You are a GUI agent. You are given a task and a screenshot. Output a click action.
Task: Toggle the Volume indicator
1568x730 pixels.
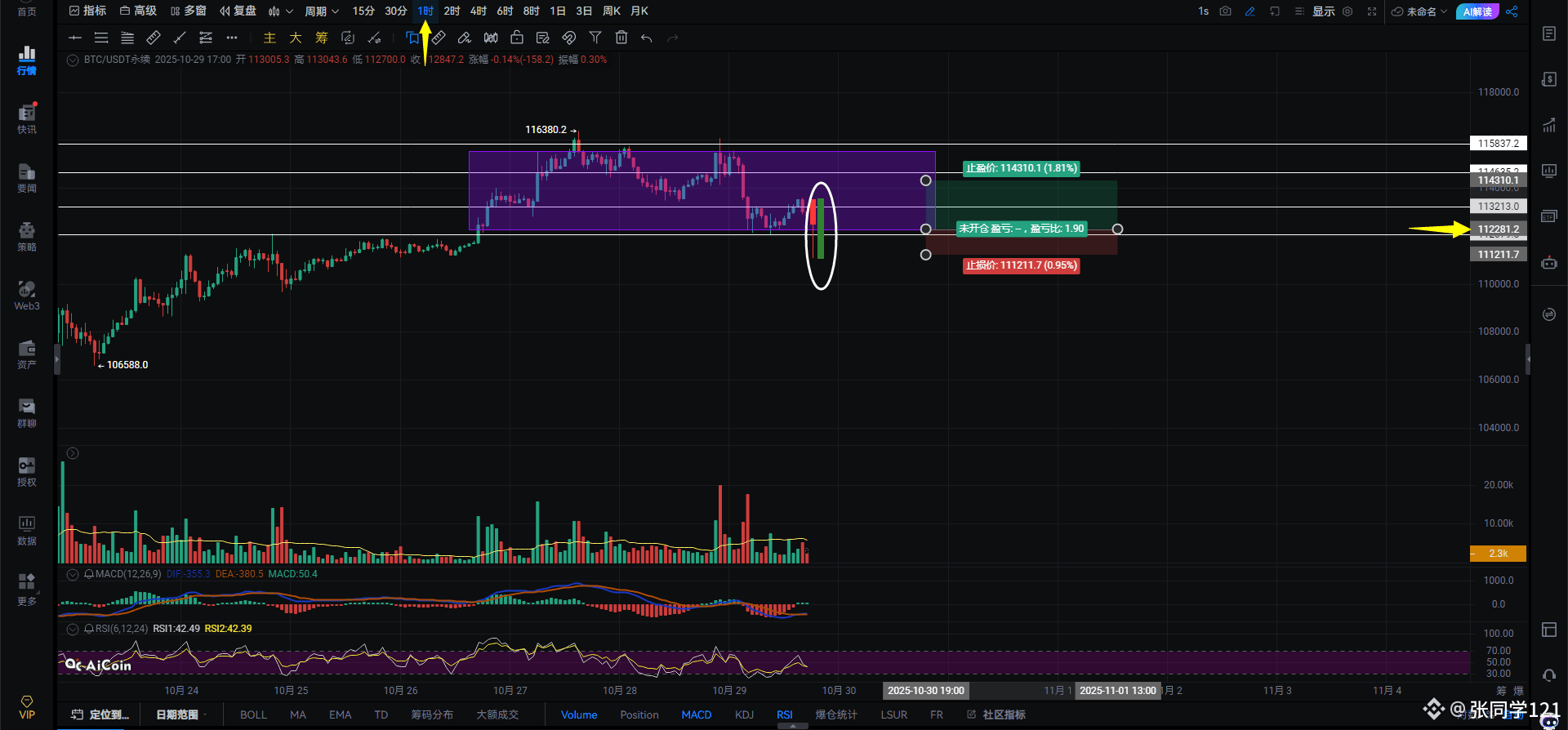pyautogui.click(x=579, y=714)
